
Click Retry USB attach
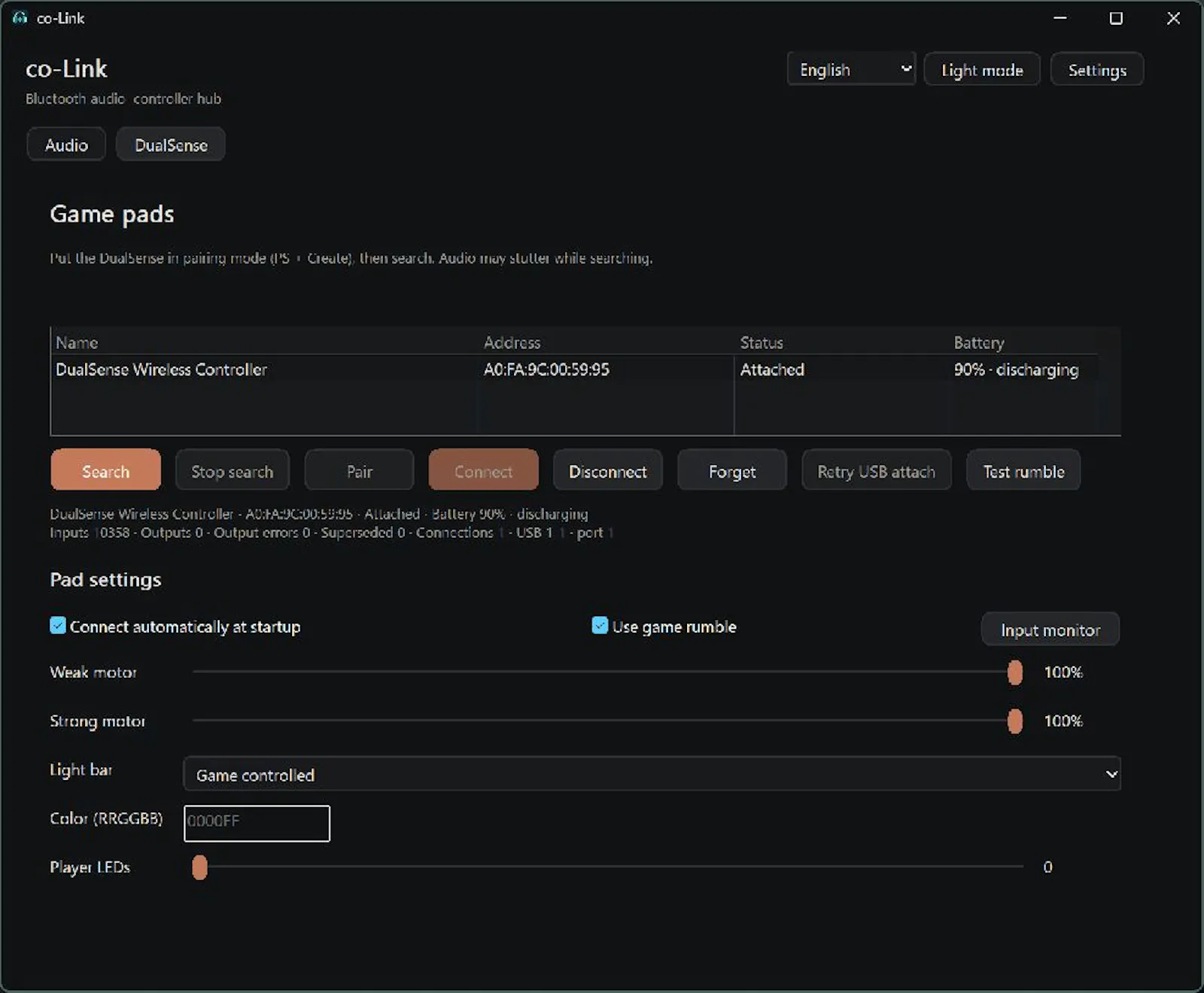point(876,470)
